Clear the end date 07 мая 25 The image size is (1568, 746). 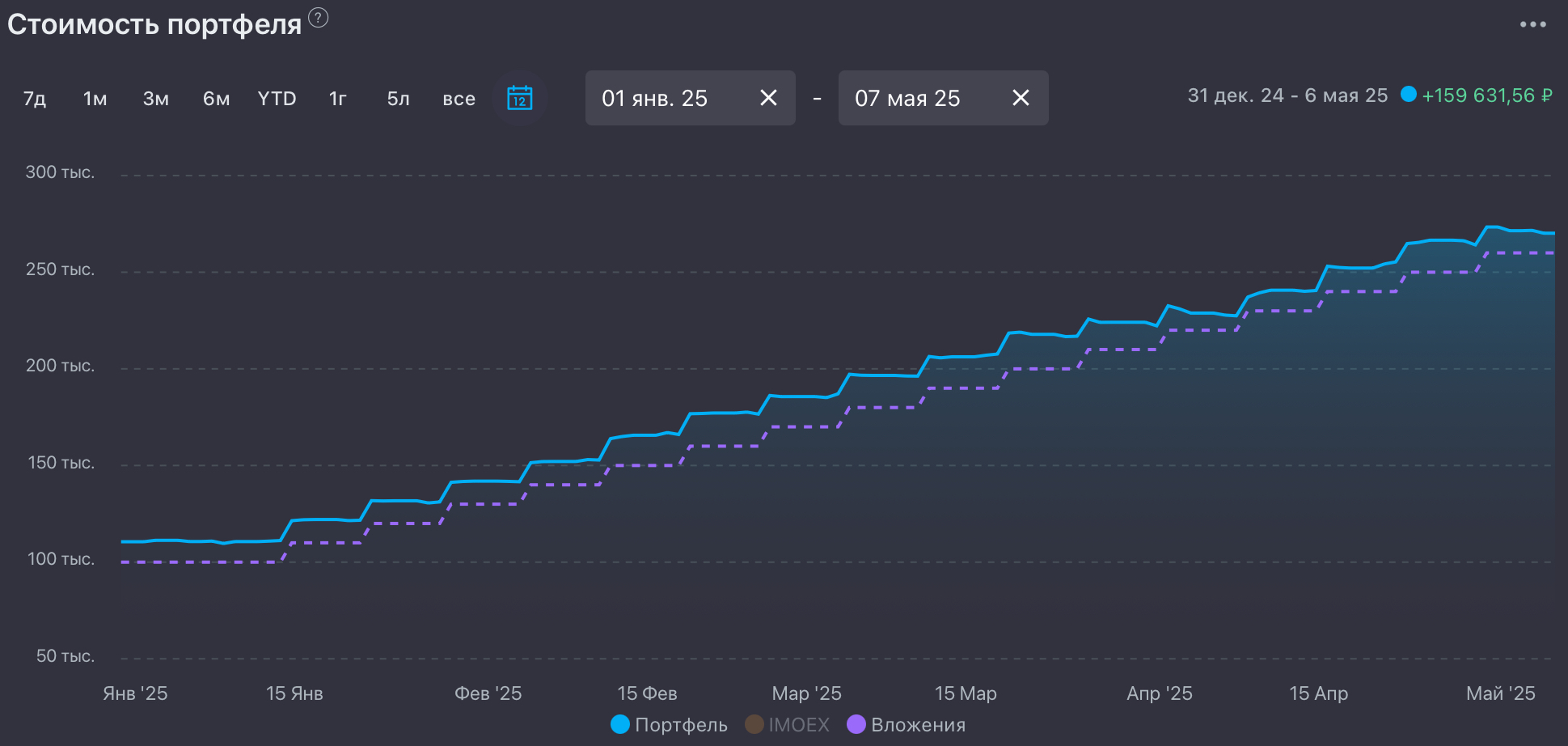[1021, 98]
